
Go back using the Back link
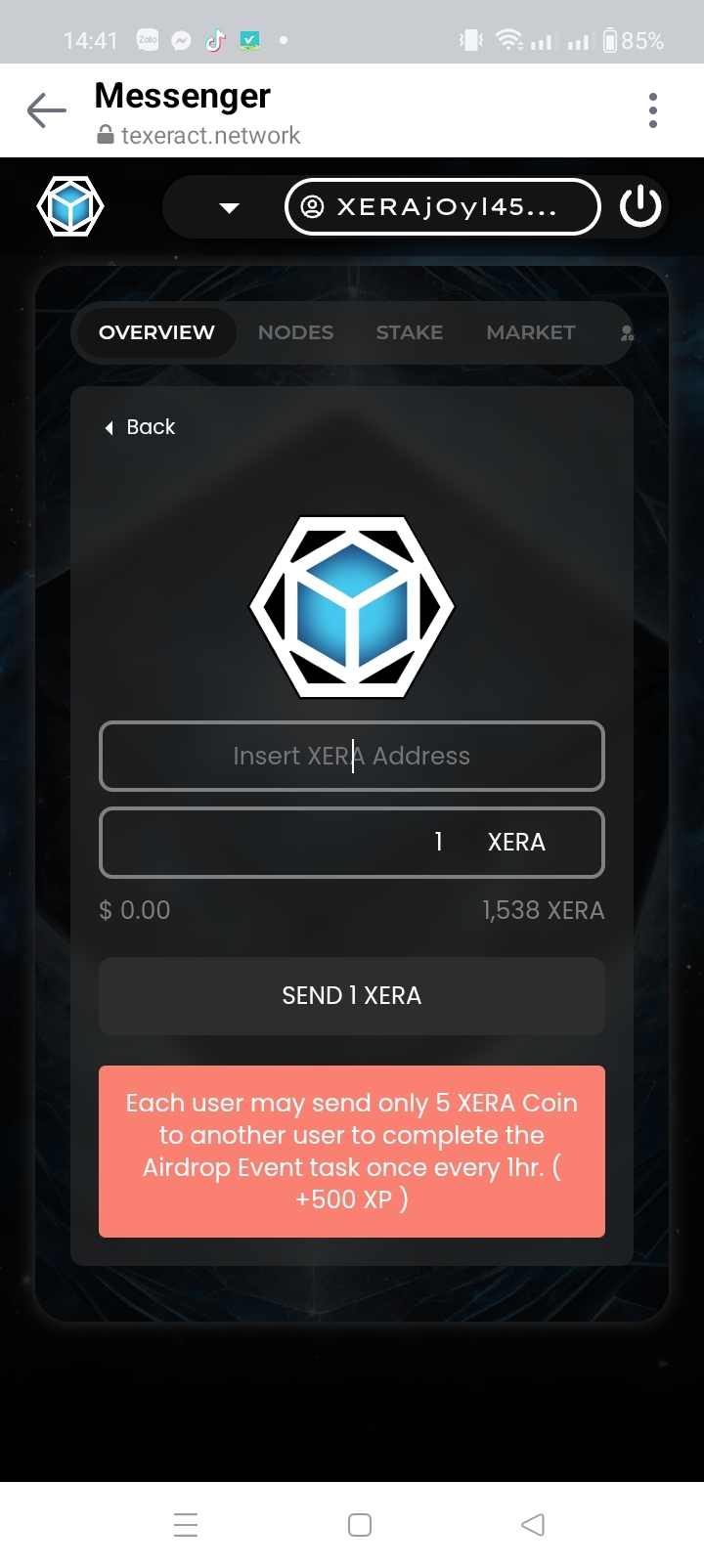[140, 427]
